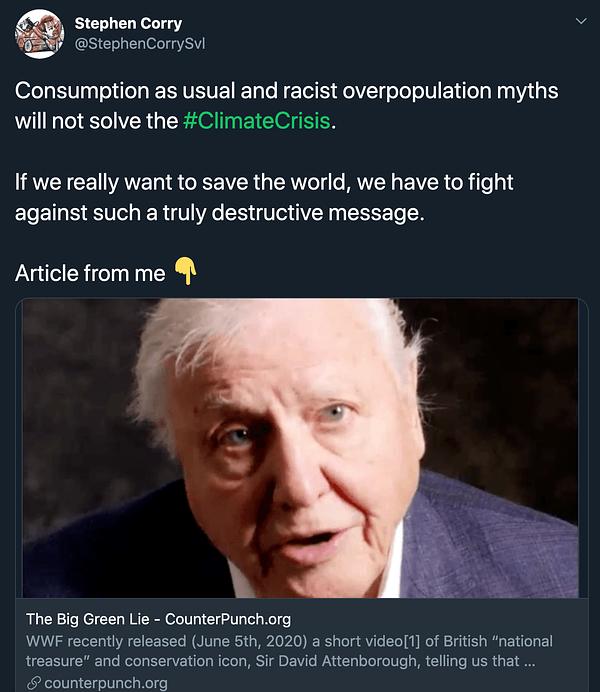Click the @StephenCorrySvl handle
Viewport: 600px width, 692px height.
coord(140,43)
